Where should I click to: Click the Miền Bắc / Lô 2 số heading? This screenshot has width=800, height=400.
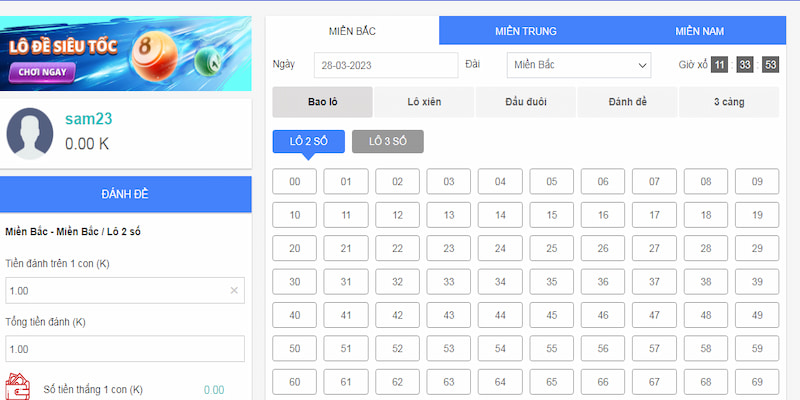click(x=73, y=232)
